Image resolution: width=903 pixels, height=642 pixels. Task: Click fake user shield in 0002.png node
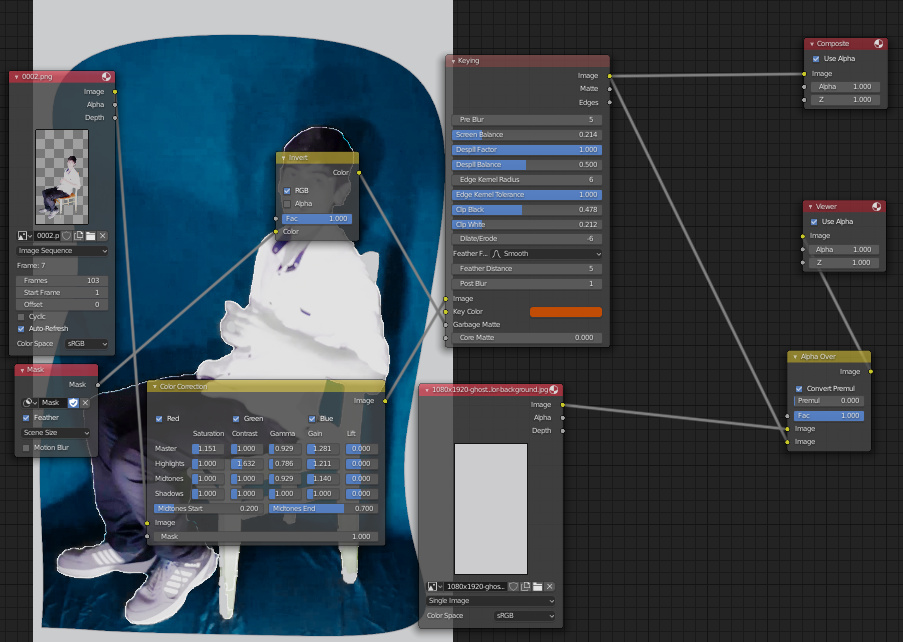click(x=67, y=236)
